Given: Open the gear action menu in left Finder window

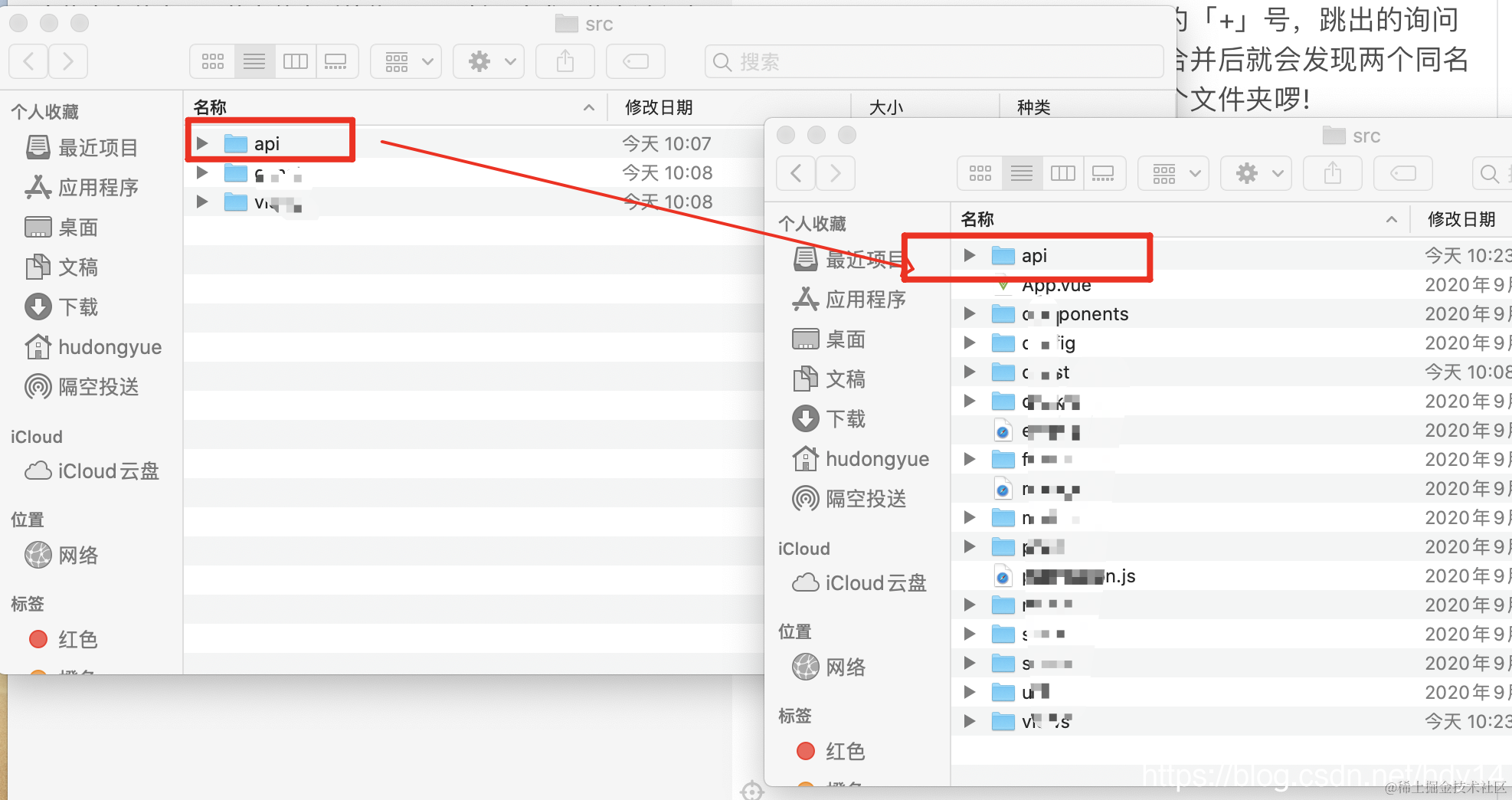Looking at the screenshot, I should tap(489, 61).
